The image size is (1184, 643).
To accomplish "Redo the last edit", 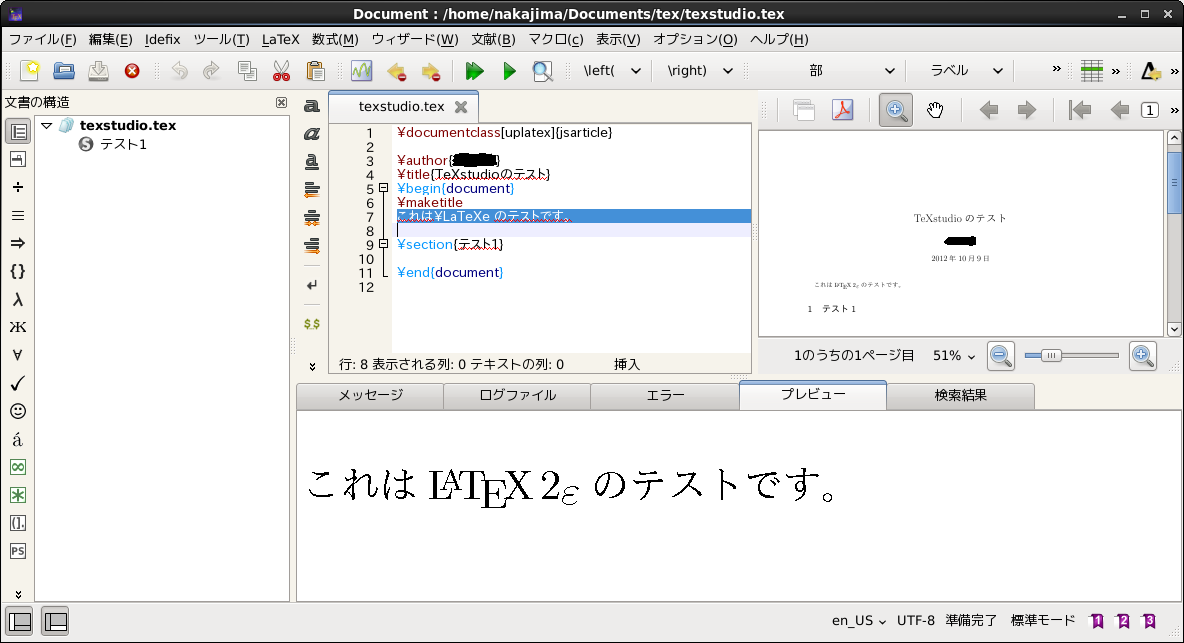I will tap(211, 71).
